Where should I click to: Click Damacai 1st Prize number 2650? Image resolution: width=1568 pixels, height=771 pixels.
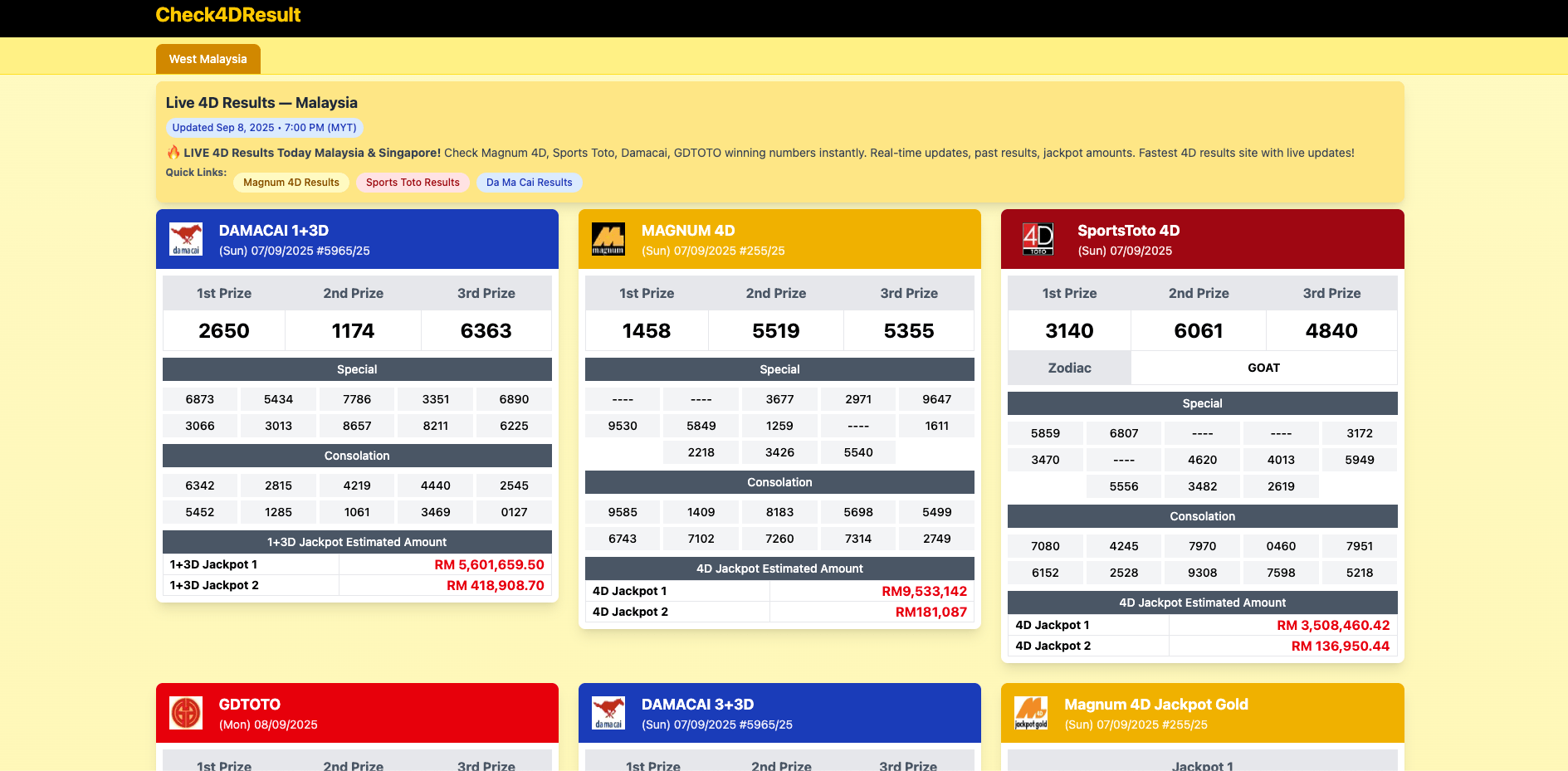[x=224, y=331]
